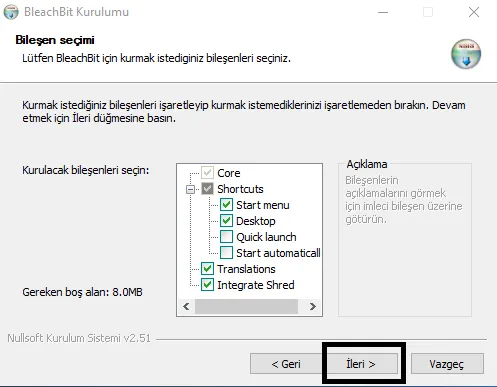Cancel setup with the Vazgeç button
This screenshot has width=497, height=387.
click(x=447, y=364)
